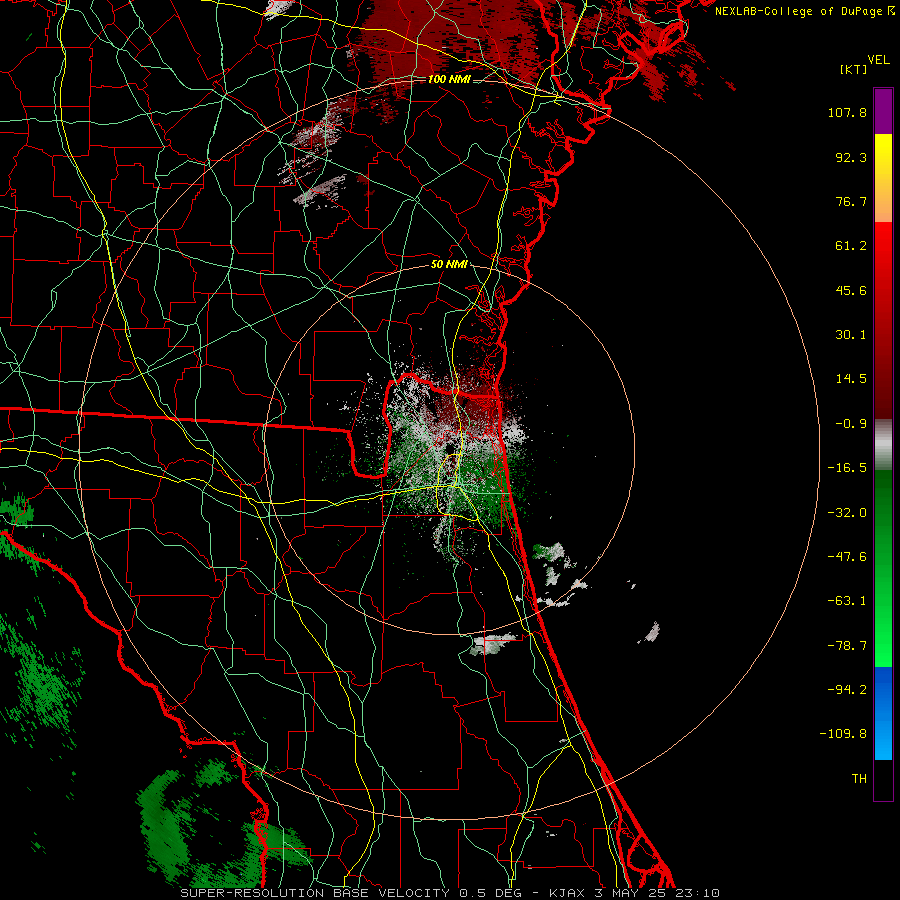Click the -32.0 legend value

tap(847, 513)
